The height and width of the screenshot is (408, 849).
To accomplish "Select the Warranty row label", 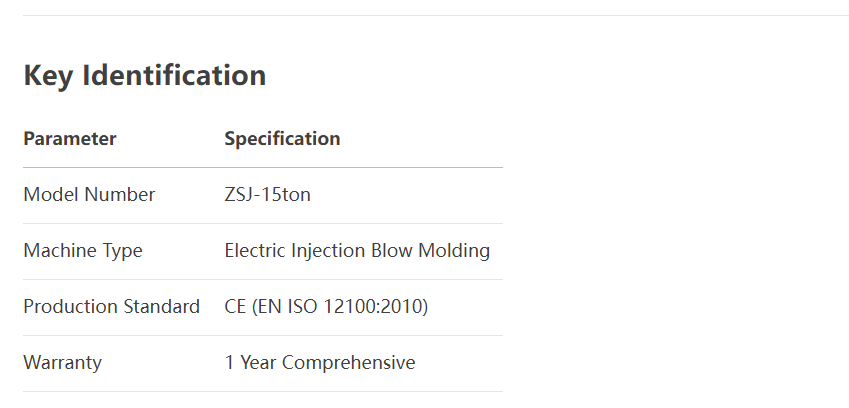I will point(62,363).
